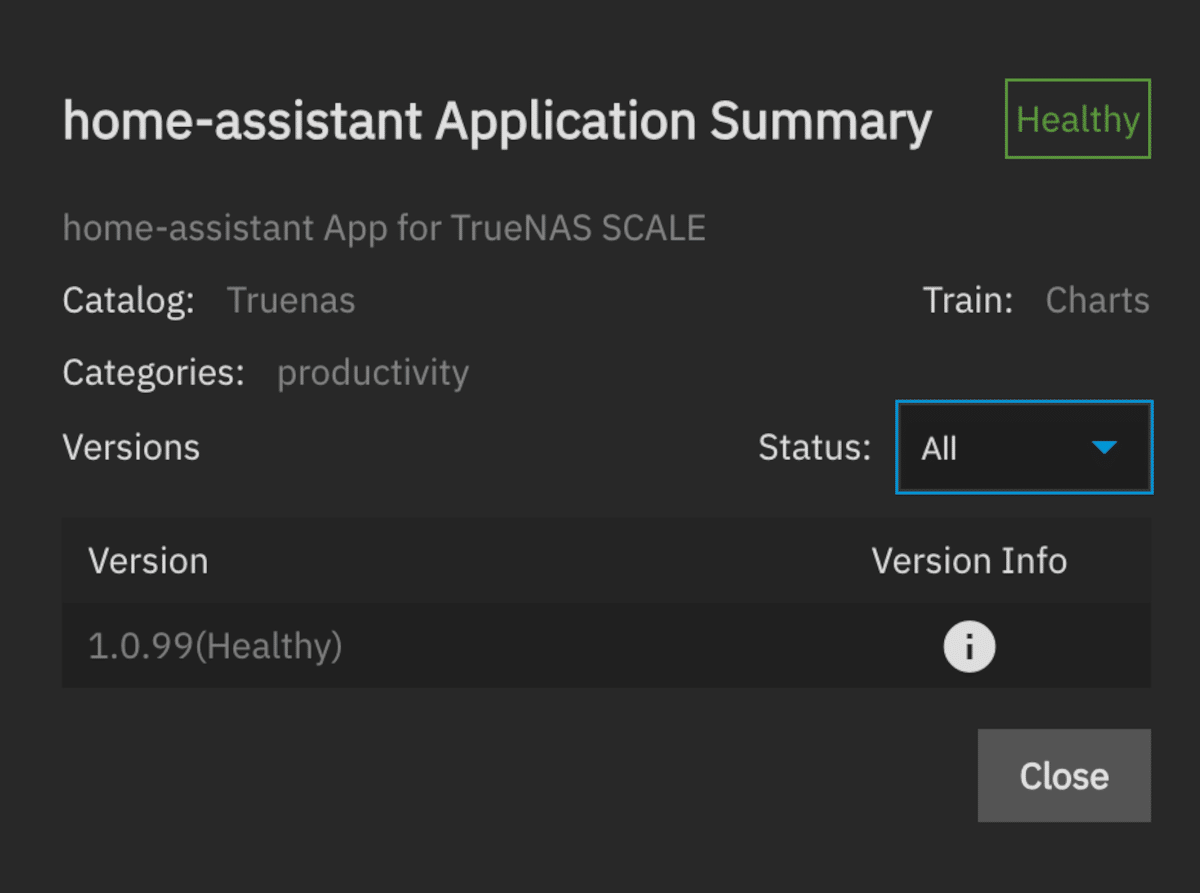The width and height of the screenshot is (1200, 893).
Task: Click the Status: label
Action: click(815, 447)
